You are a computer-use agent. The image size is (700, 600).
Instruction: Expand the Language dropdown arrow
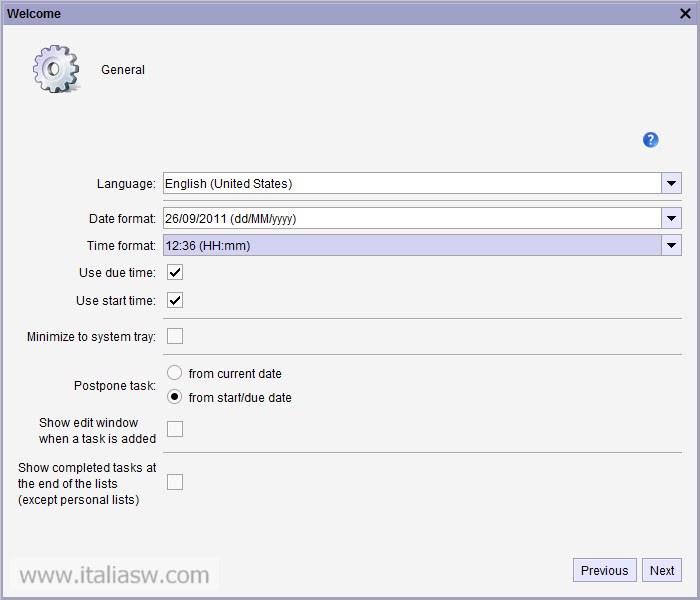pos(671,184)
